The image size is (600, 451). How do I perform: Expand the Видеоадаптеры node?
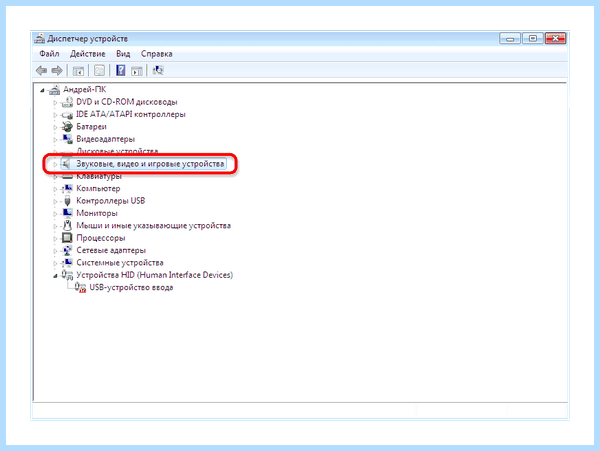tap(55, 140)
